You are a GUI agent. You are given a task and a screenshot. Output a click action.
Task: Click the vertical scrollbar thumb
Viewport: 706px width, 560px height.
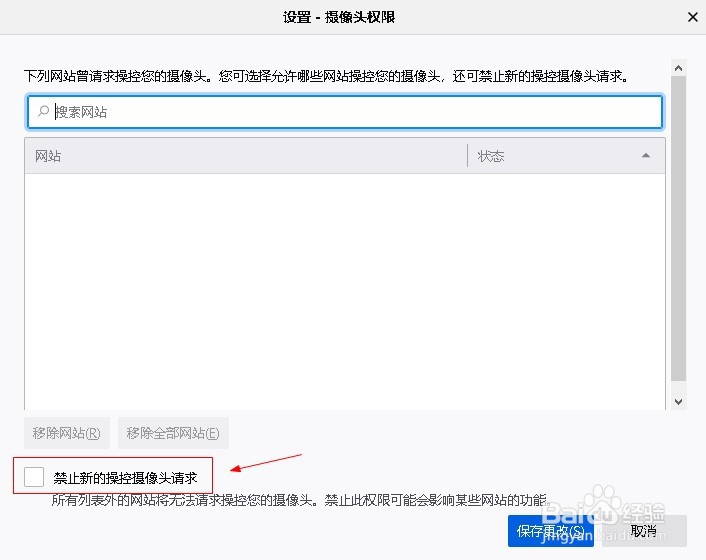coord(679,229)
